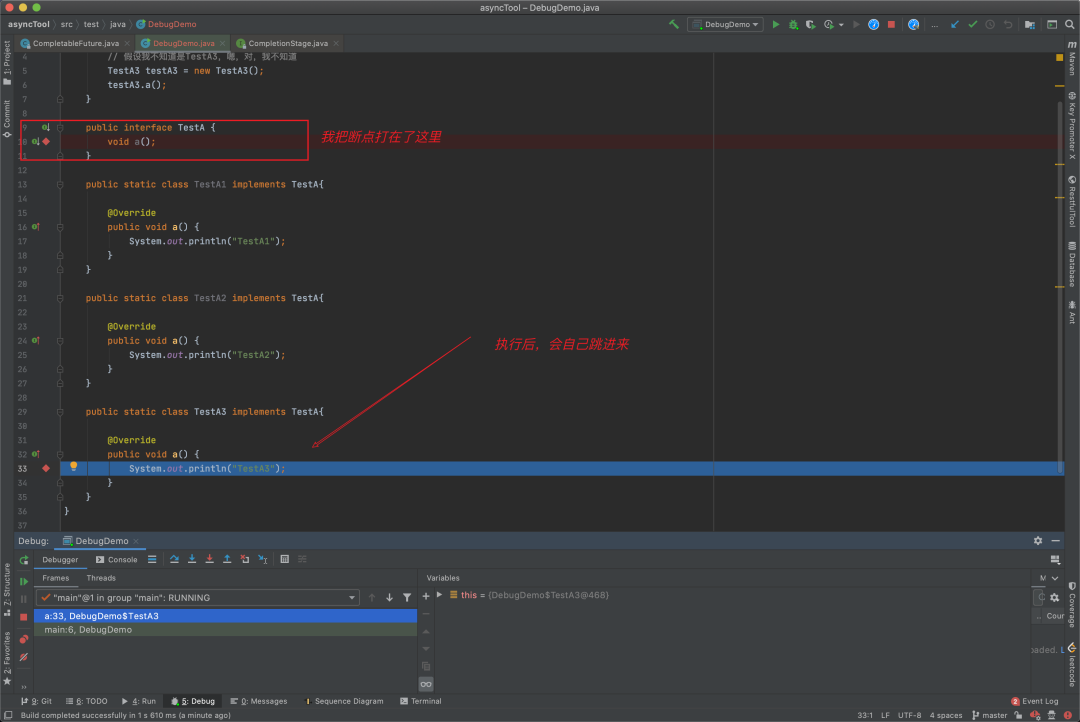Click the Resume Program icon in debug panel
This screenshot has width=1080, height=722.
[24, 581]
